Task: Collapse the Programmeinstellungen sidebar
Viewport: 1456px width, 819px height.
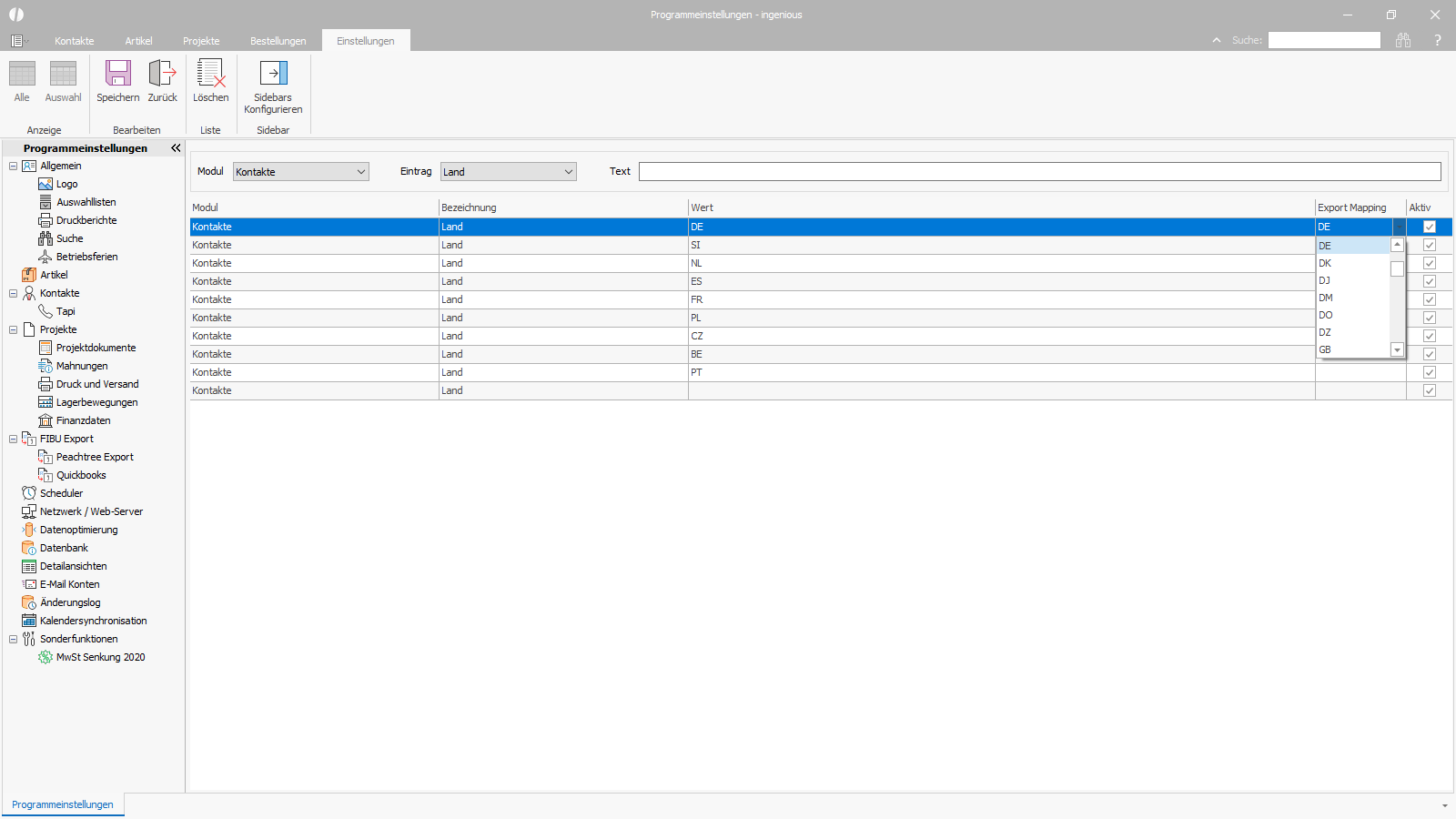Action: pos(176,147)
